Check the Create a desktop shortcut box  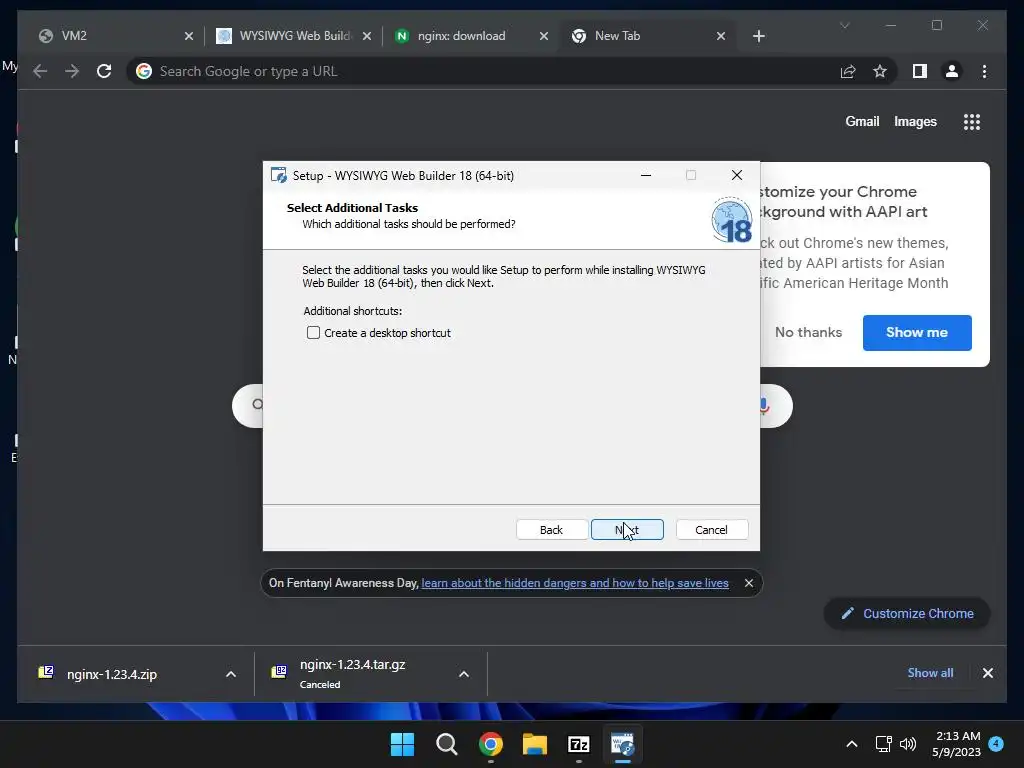click(x=313, y=333)
